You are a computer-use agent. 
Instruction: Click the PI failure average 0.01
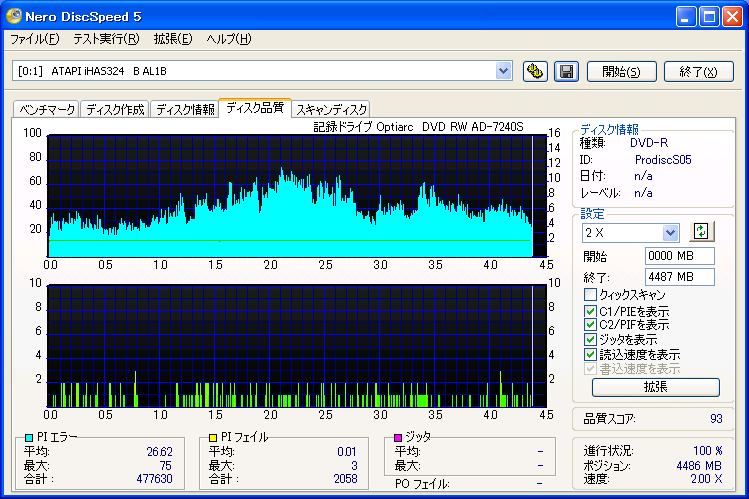[347, 452]
